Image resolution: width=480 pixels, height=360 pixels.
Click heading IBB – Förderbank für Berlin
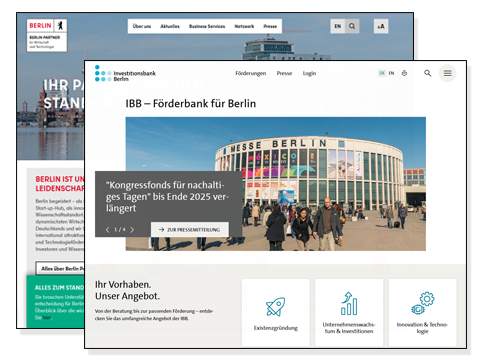(x=191, y=104)
